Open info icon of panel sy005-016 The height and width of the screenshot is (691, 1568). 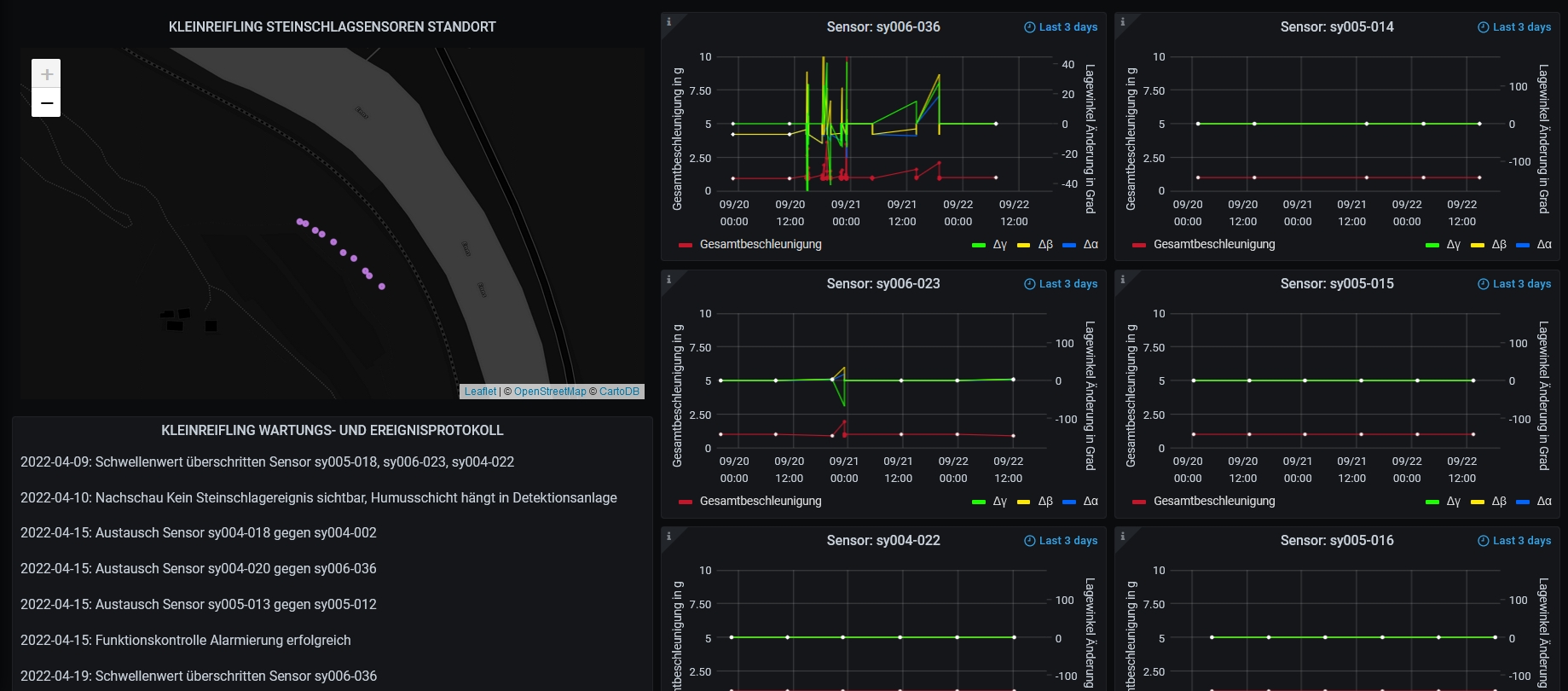coord(1123,536)
